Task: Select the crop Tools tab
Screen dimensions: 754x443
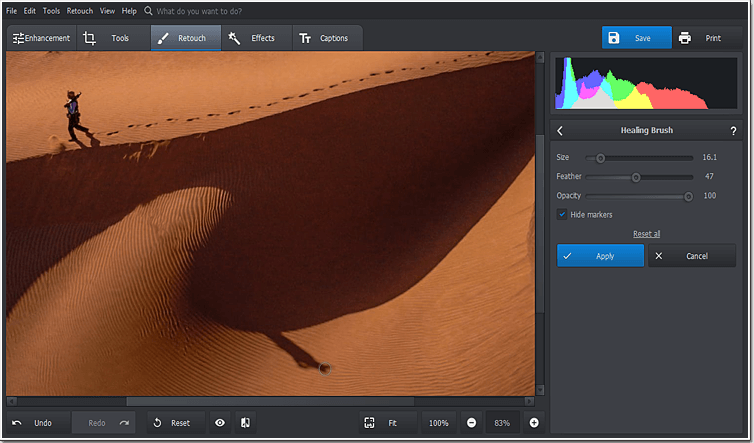Action: point(113,38)
